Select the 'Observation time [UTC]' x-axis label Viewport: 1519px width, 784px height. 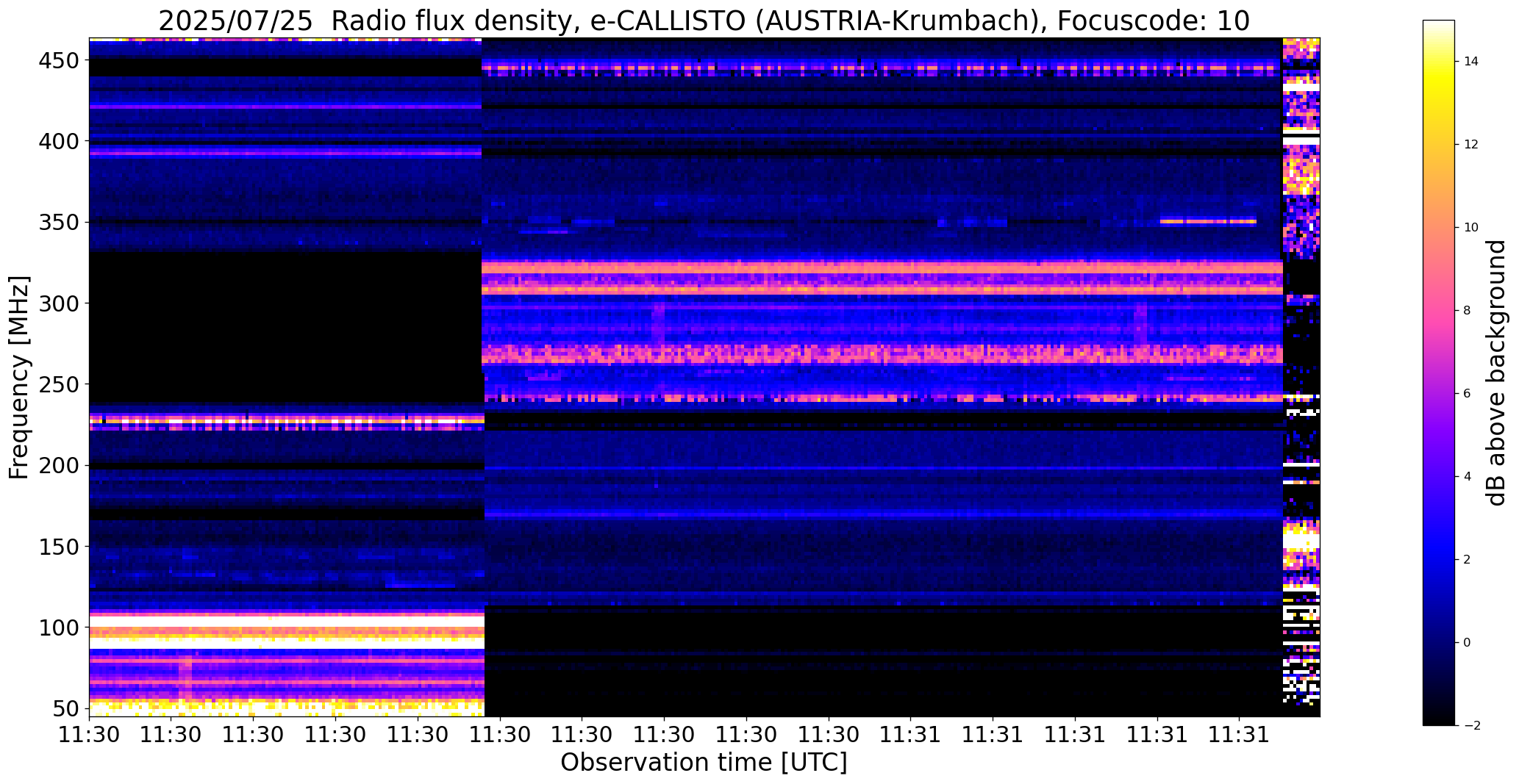[x=704, y=762]
